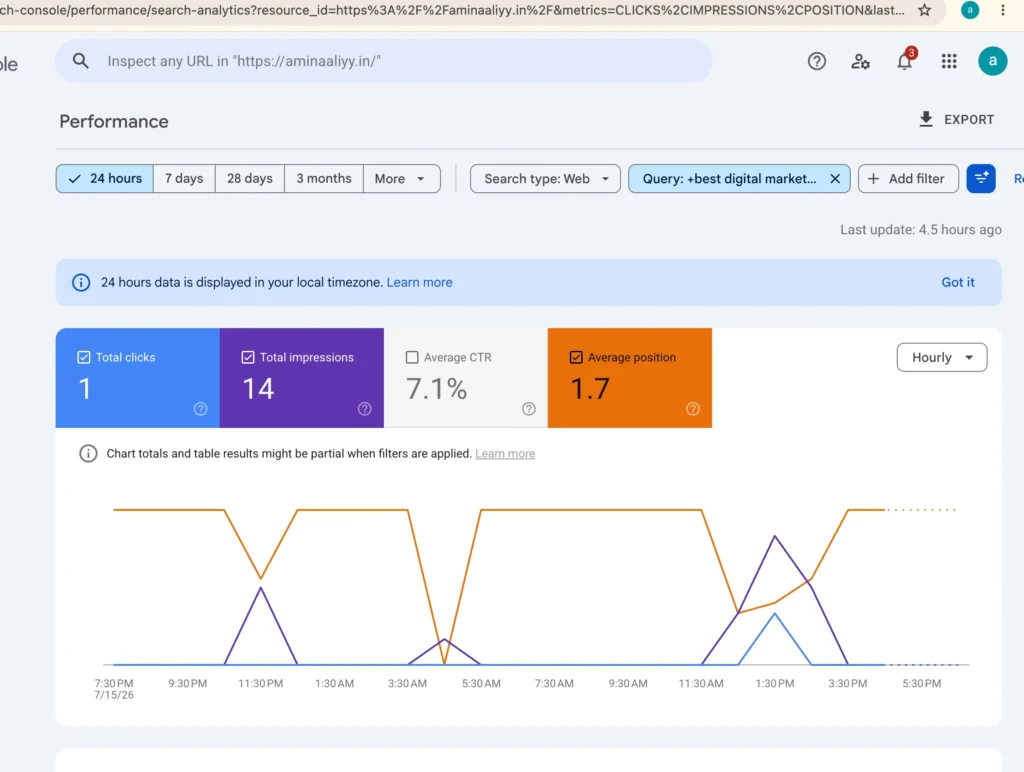Image resolution: width=1024 pixels, height=772 pixels.
Task: Click plus icon in Add filter button
Action: tap(873, 179)
